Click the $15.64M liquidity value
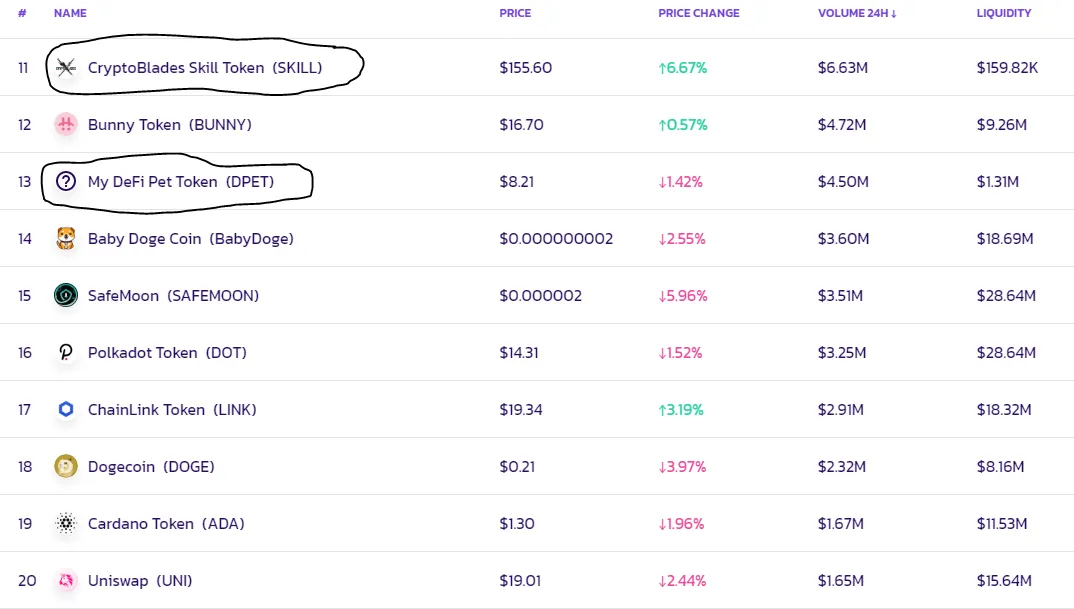The image size is (1074, 609). (x=1004, y=580)
